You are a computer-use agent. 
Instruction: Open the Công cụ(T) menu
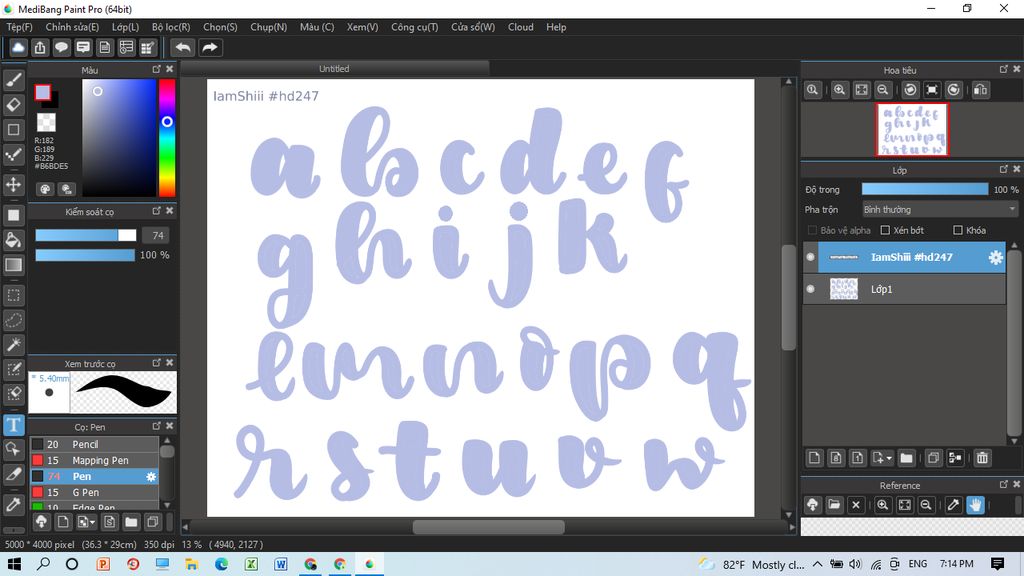coord(415,27)
